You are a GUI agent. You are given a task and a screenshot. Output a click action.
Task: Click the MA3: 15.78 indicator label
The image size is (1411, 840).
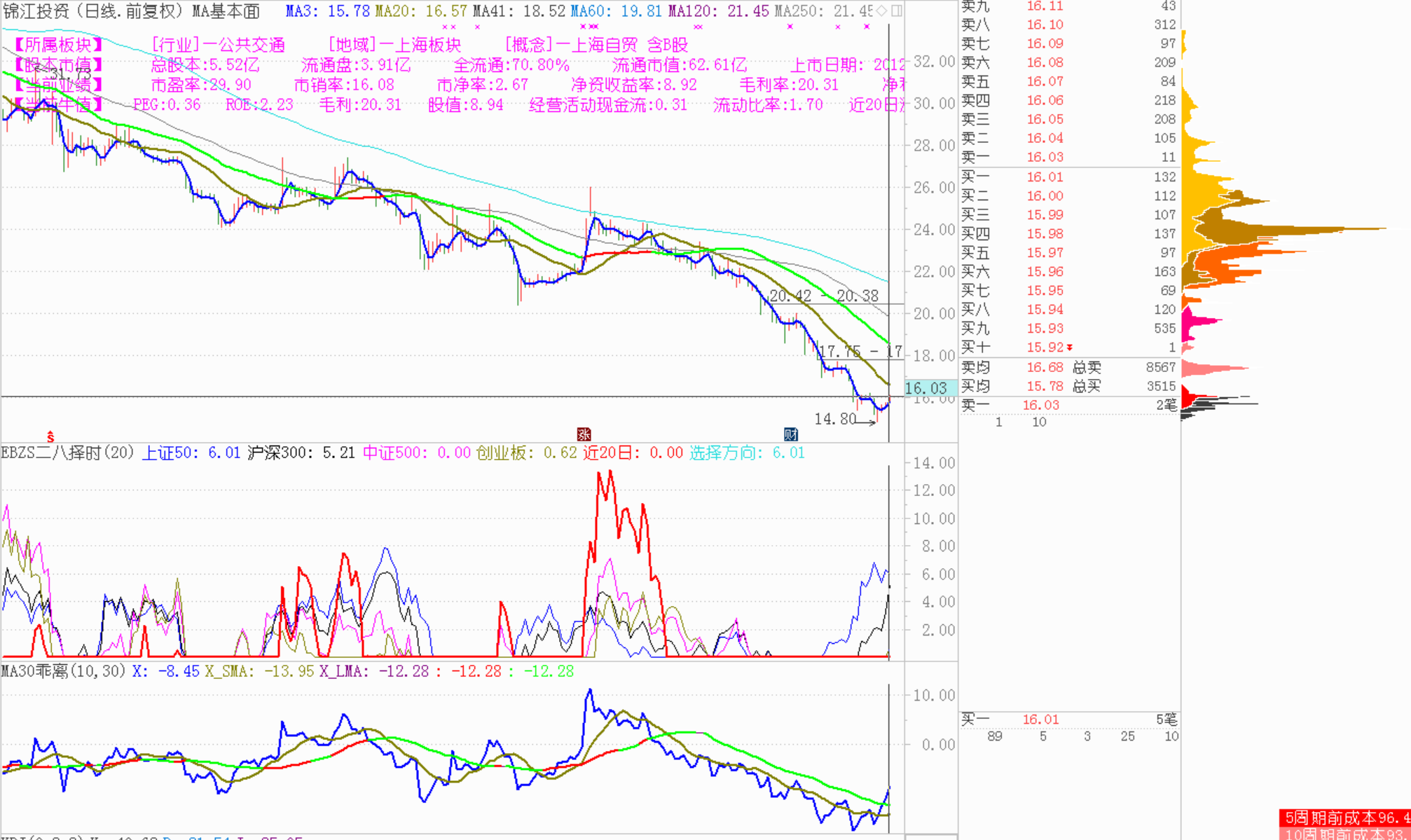[328, 11]
